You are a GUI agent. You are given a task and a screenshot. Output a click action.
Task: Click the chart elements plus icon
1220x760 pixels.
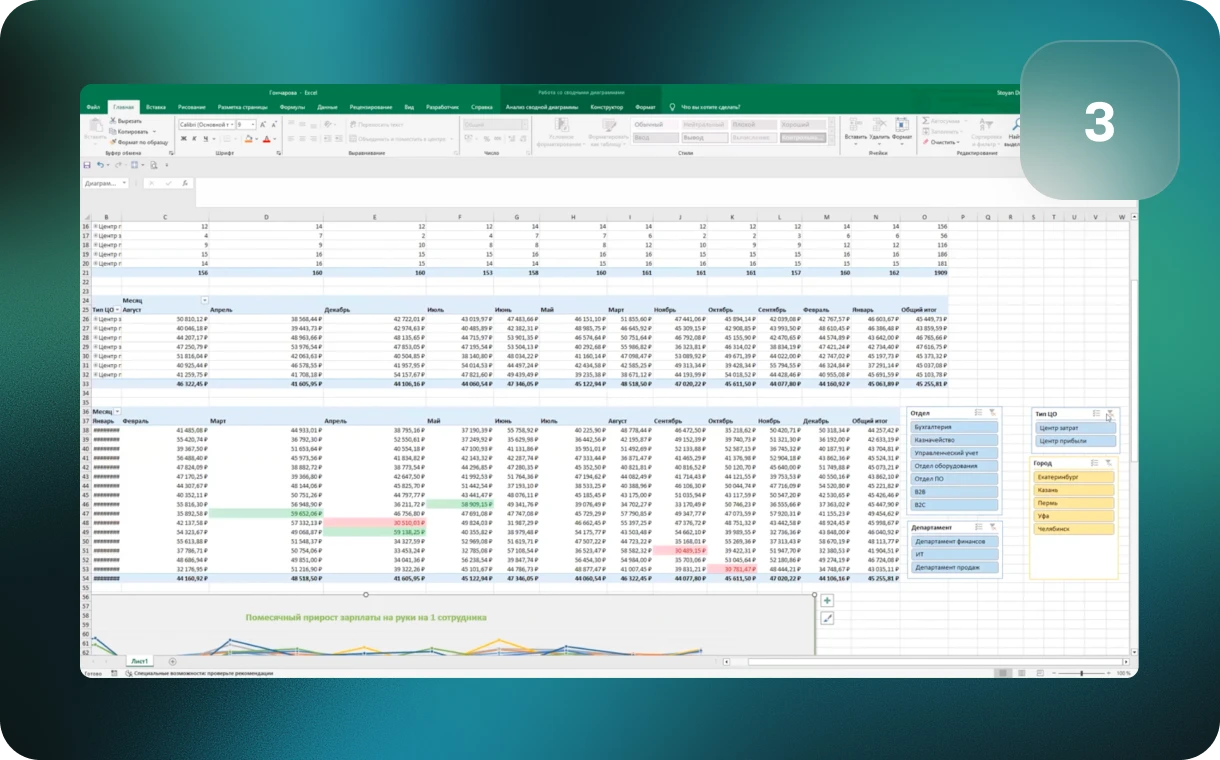pos(827,600)
